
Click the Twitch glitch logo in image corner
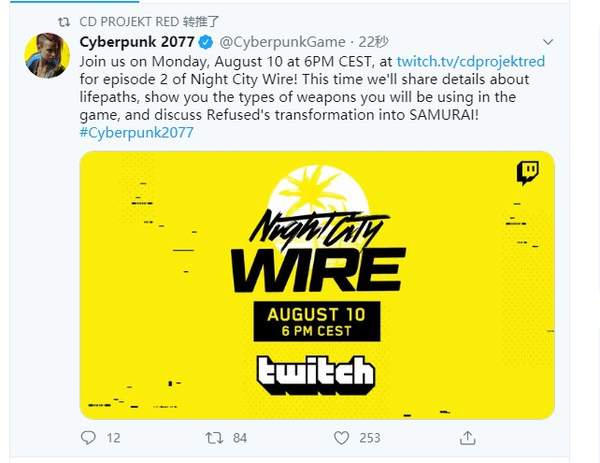[528, 173]
